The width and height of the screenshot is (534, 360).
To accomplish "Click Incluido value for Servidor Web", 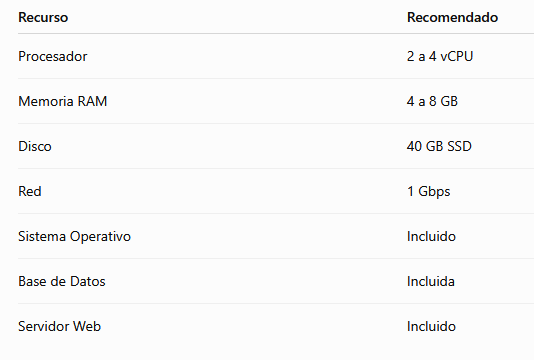I will click(431, 326).
